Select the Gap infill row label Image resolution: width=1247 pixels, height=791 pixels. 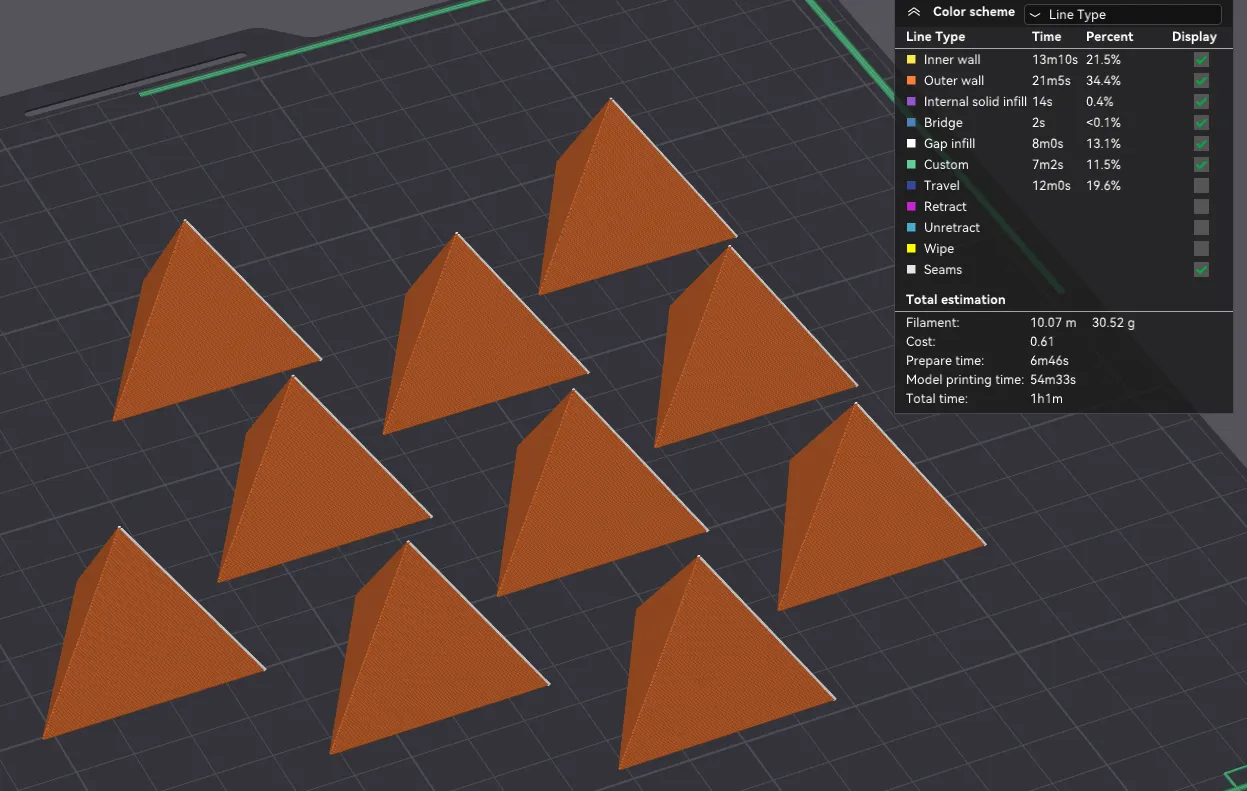point(949,144)
